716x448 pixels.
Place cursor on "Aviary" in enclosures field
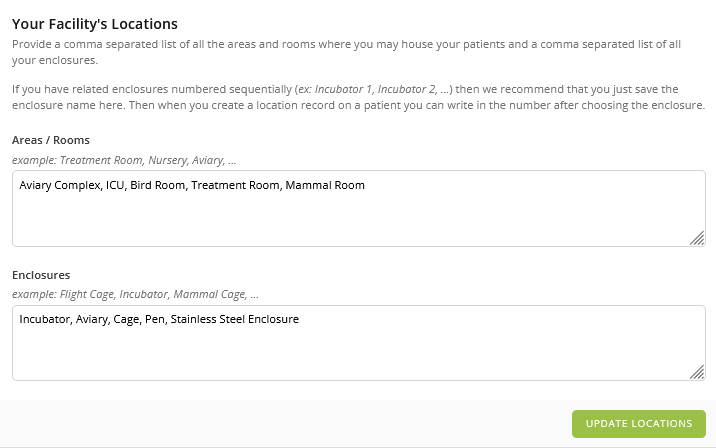coord(92,319)
